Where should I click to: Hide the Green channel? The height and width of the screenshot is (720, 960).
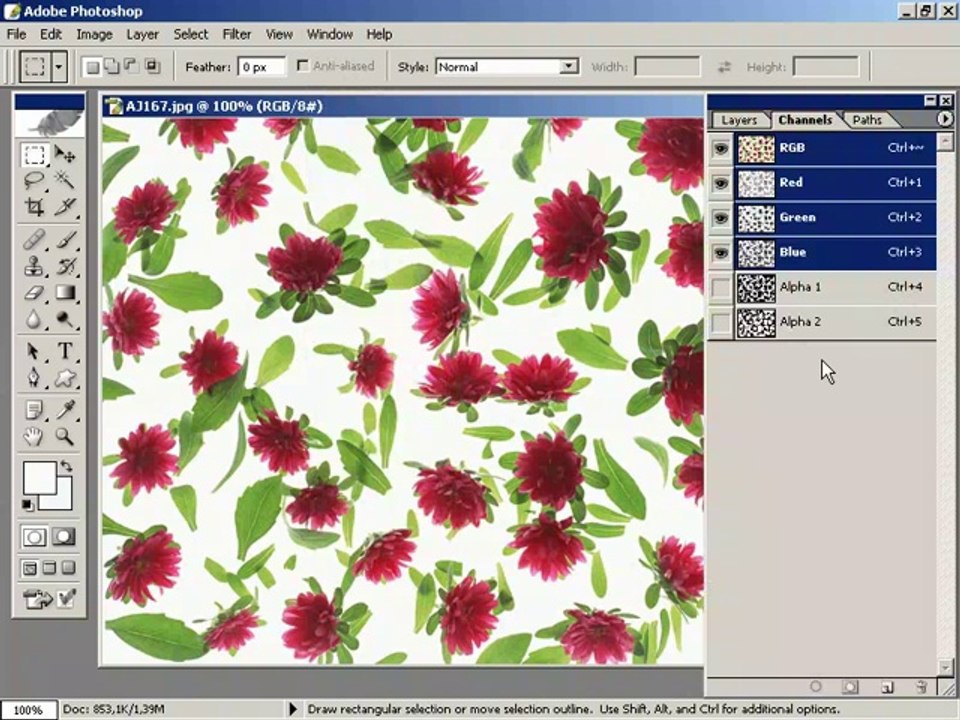721,218
